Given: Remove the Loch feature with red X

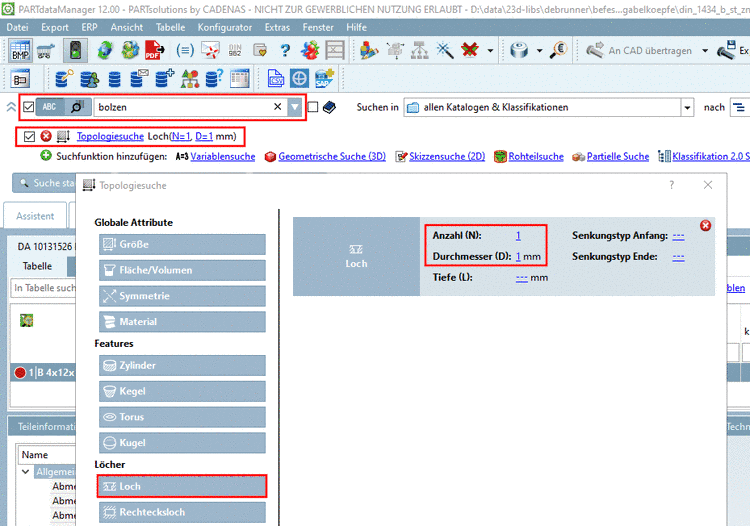Looking at the screenshot, I should coord(705,226).
